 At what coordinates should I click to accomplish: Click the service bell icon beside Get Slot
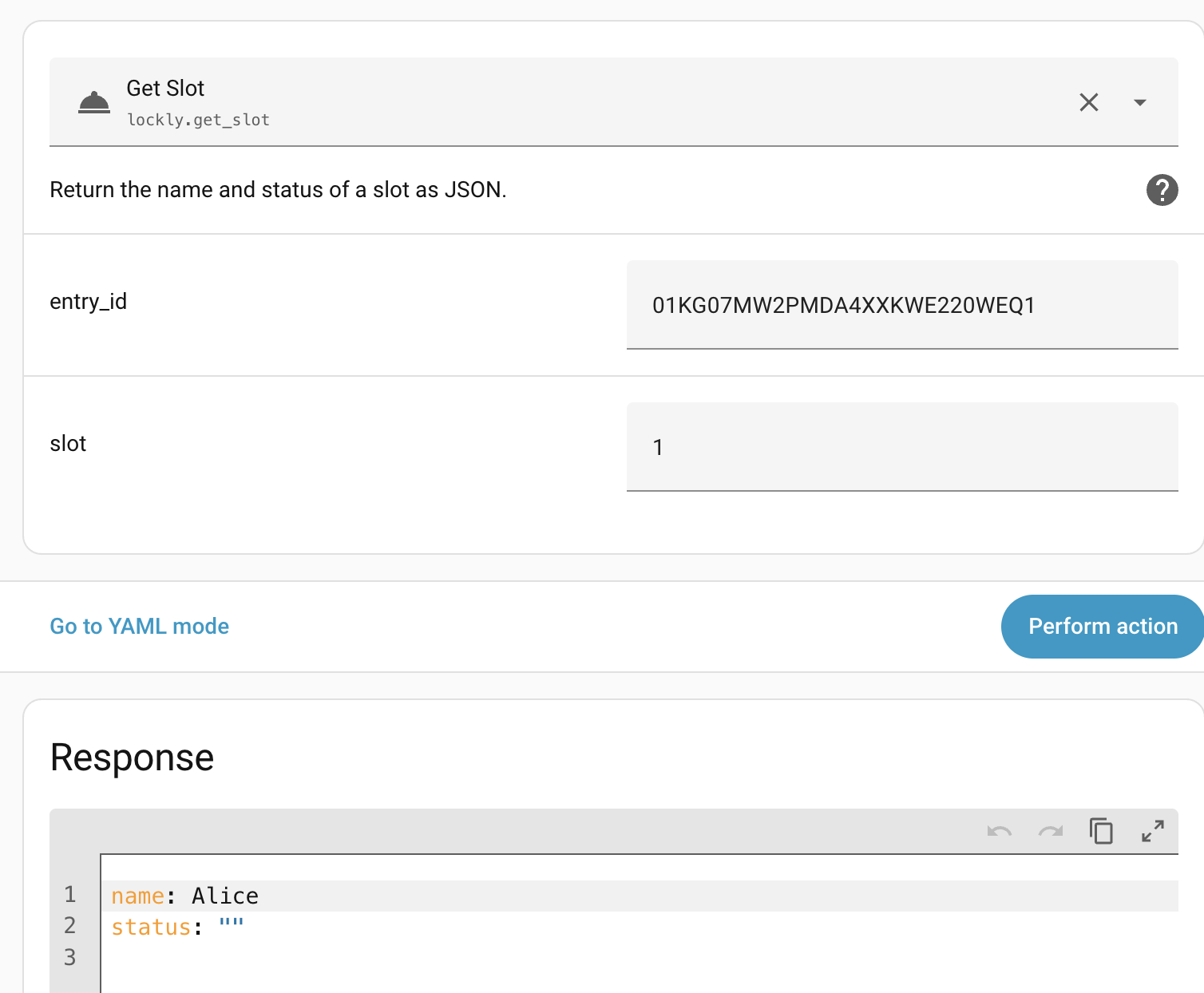[94, 103]
